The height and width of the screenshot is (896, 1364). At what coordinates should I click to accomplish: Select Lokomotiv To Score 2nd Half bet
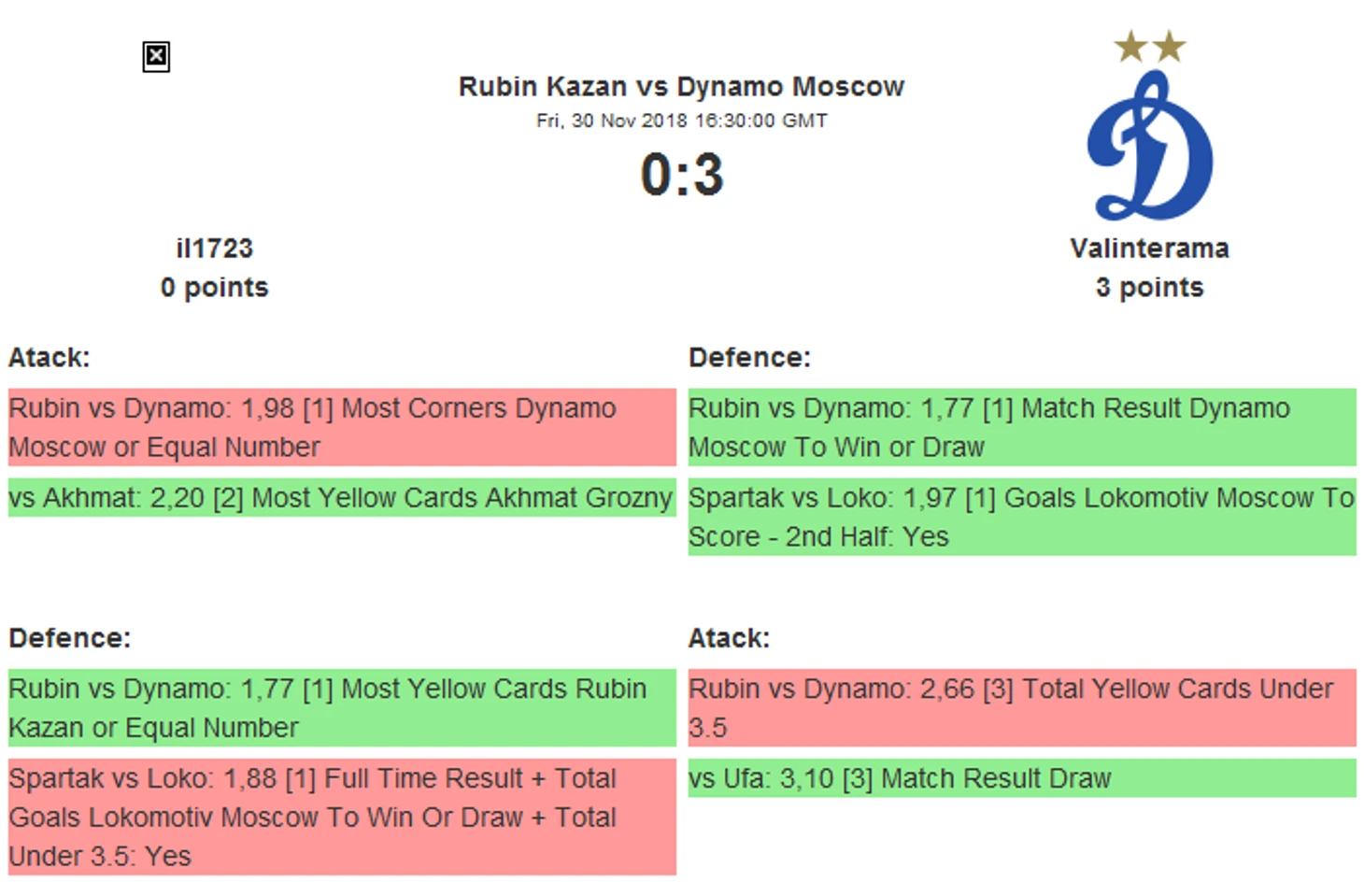(x=1021, y=517)
